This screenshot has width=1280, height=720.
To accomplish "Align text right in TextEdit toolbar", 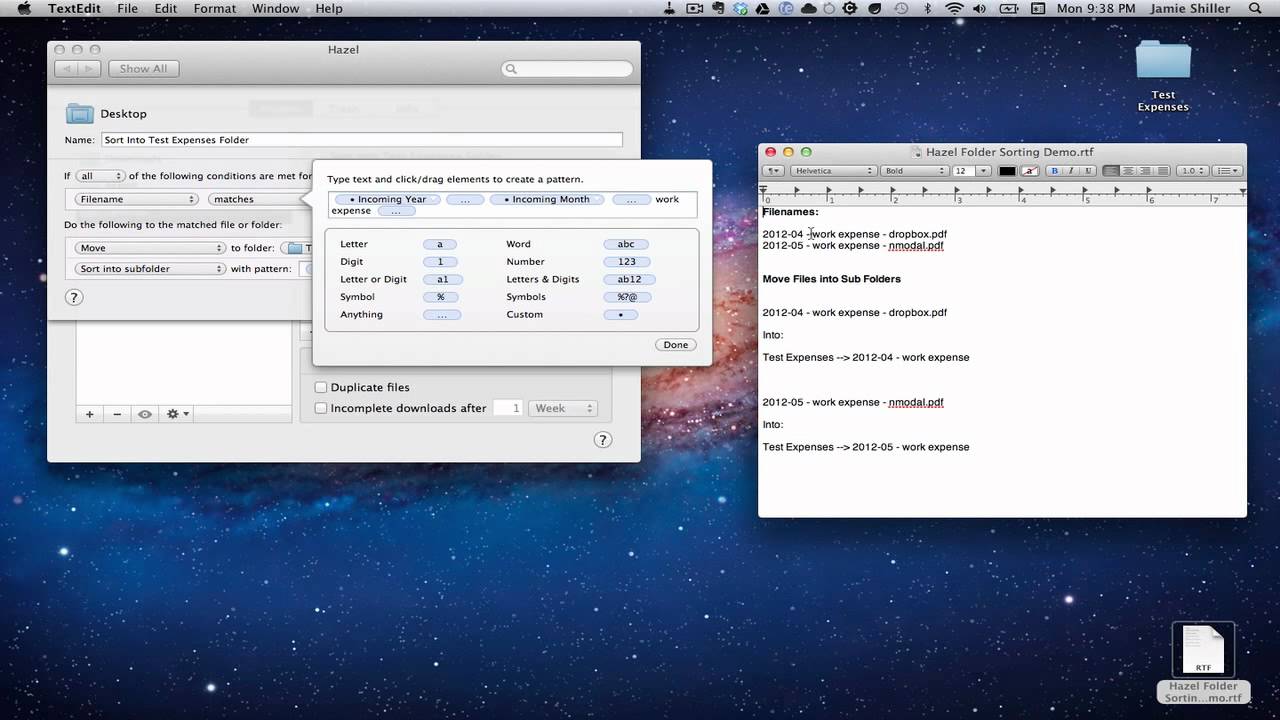I will click(1145, 171).
